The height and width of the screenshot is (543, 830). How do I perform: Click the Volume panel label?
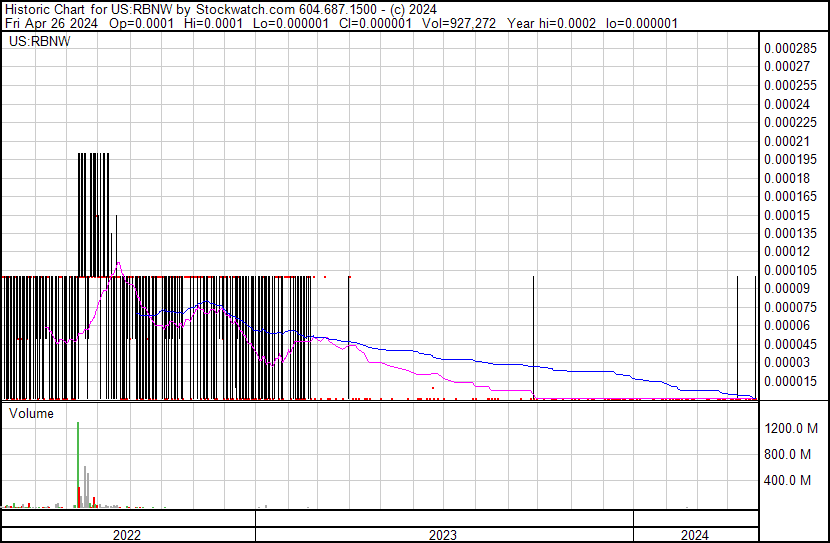pos(31,413)
